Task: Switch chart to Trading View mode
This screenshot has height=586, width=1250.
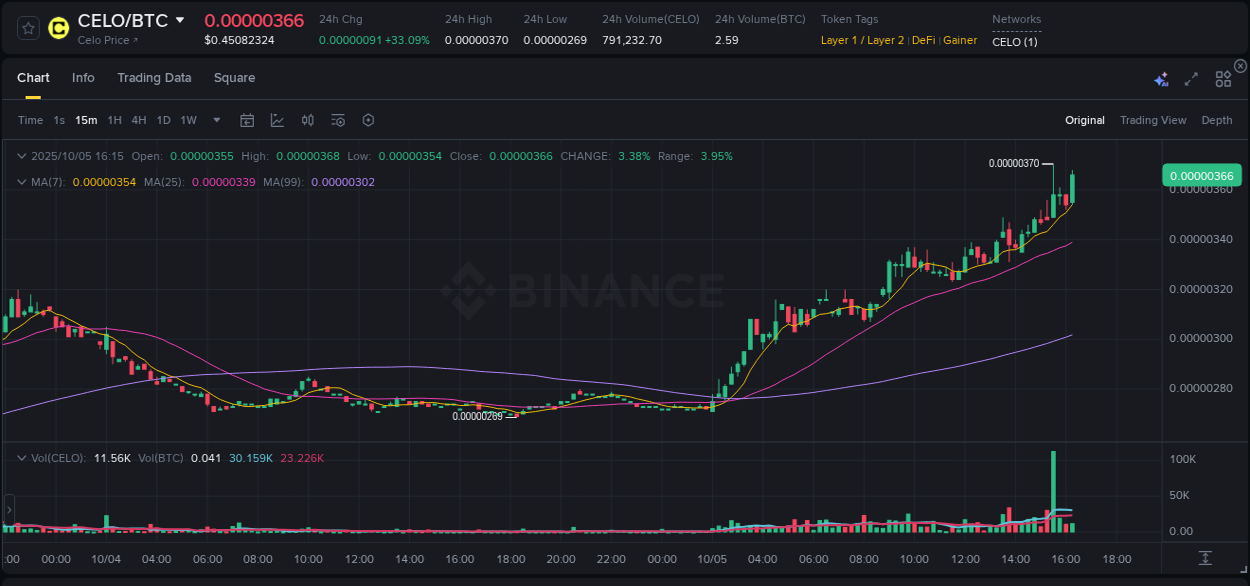Action: point(1153,120)
